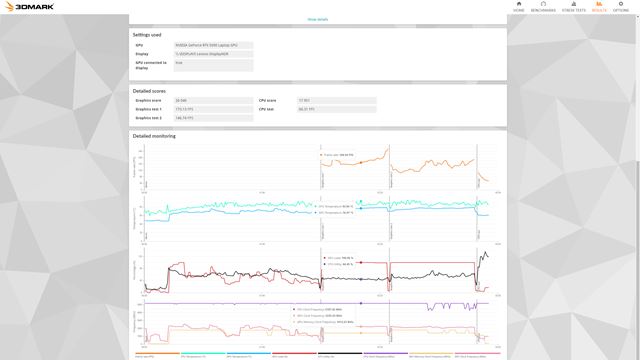Click the Graphics test 2 FPS value

(213, 118)
